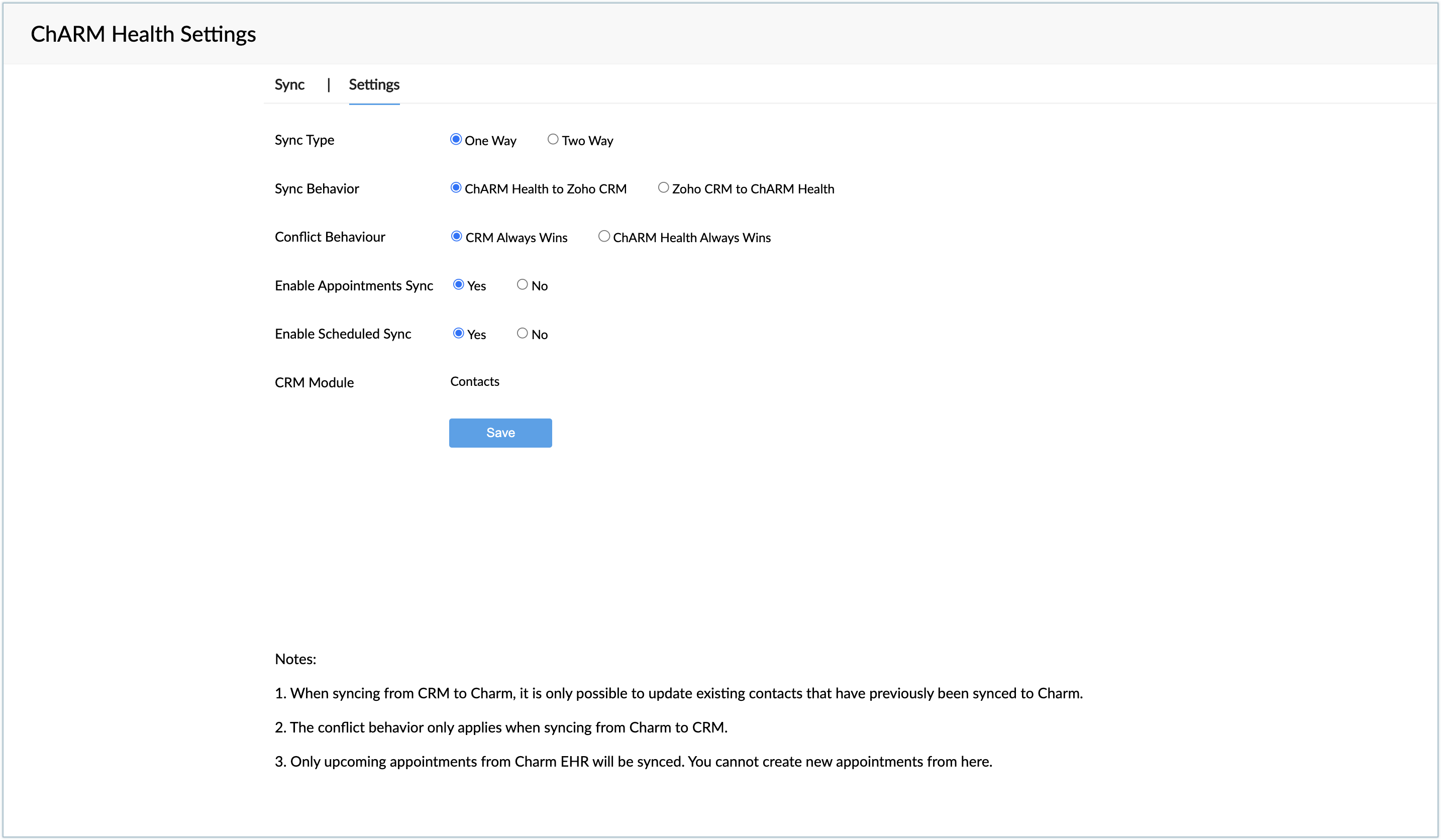Click the Notes heading

[295, 659]
